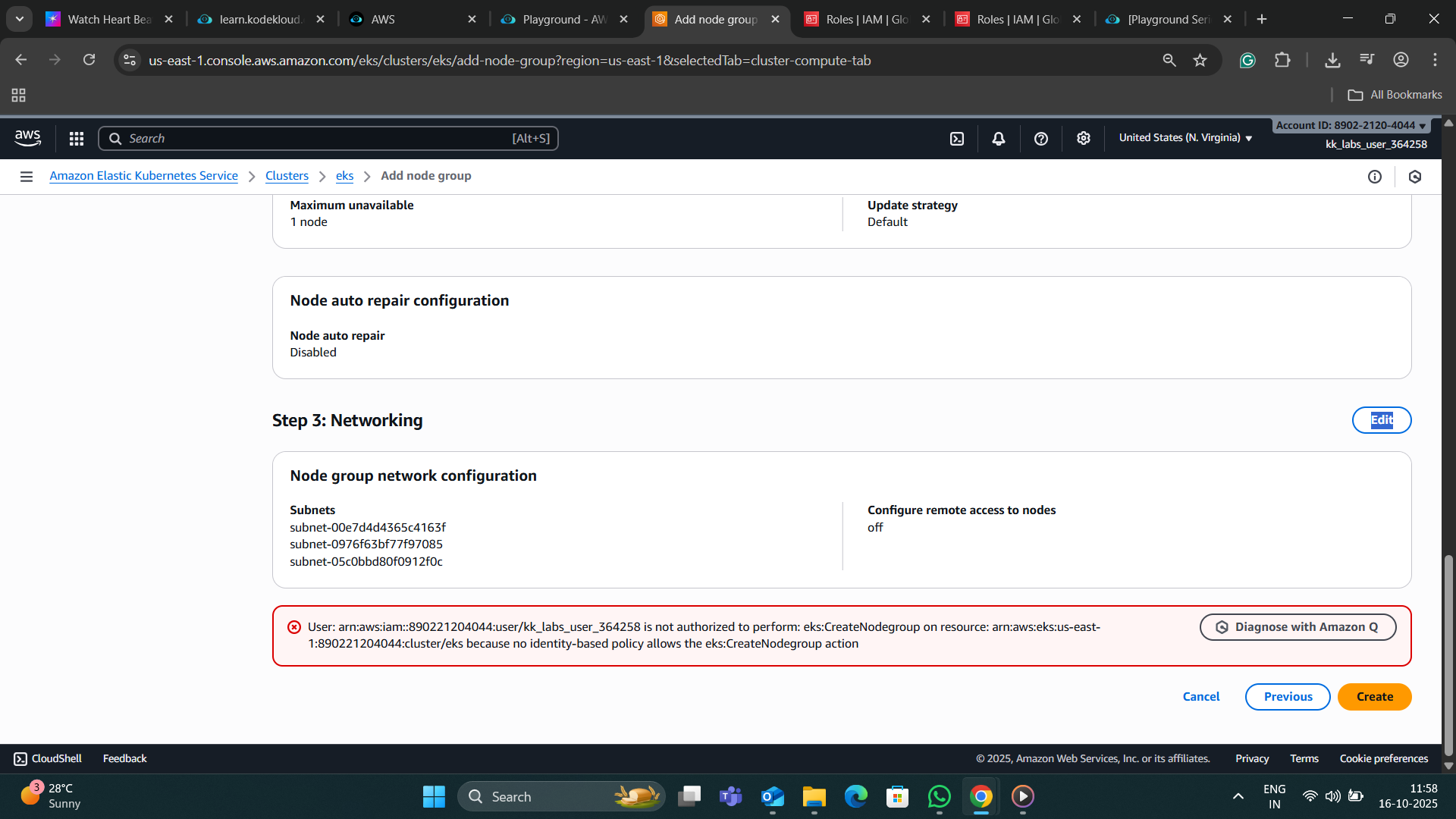Click the Clusters breadcrumb link
The height and width of the screenshot is (819, 1456).
(x=287, y=176)
